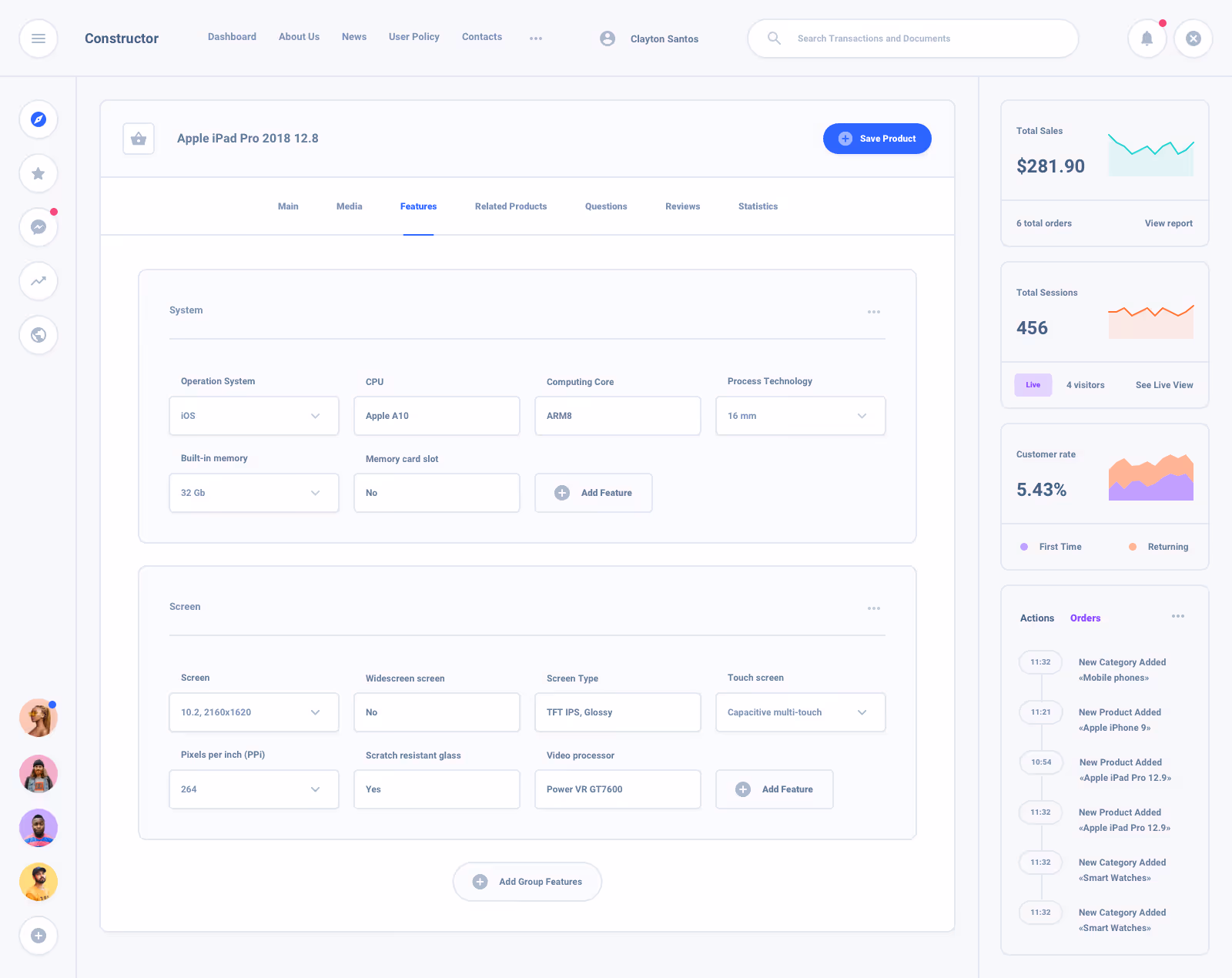
Task: Click the Add Group Features button
Action: click(x=527, y=882)
